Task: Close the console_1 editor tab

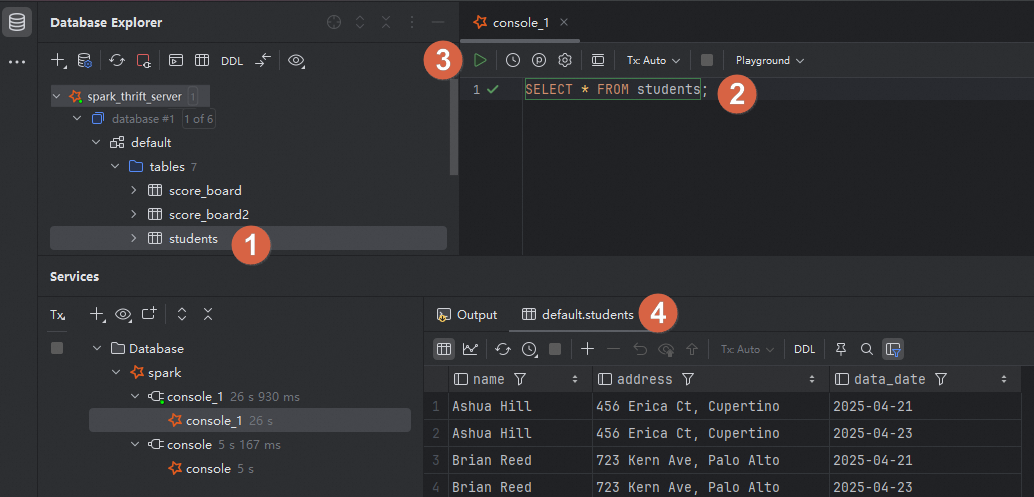Action: [x=564, y=22]
